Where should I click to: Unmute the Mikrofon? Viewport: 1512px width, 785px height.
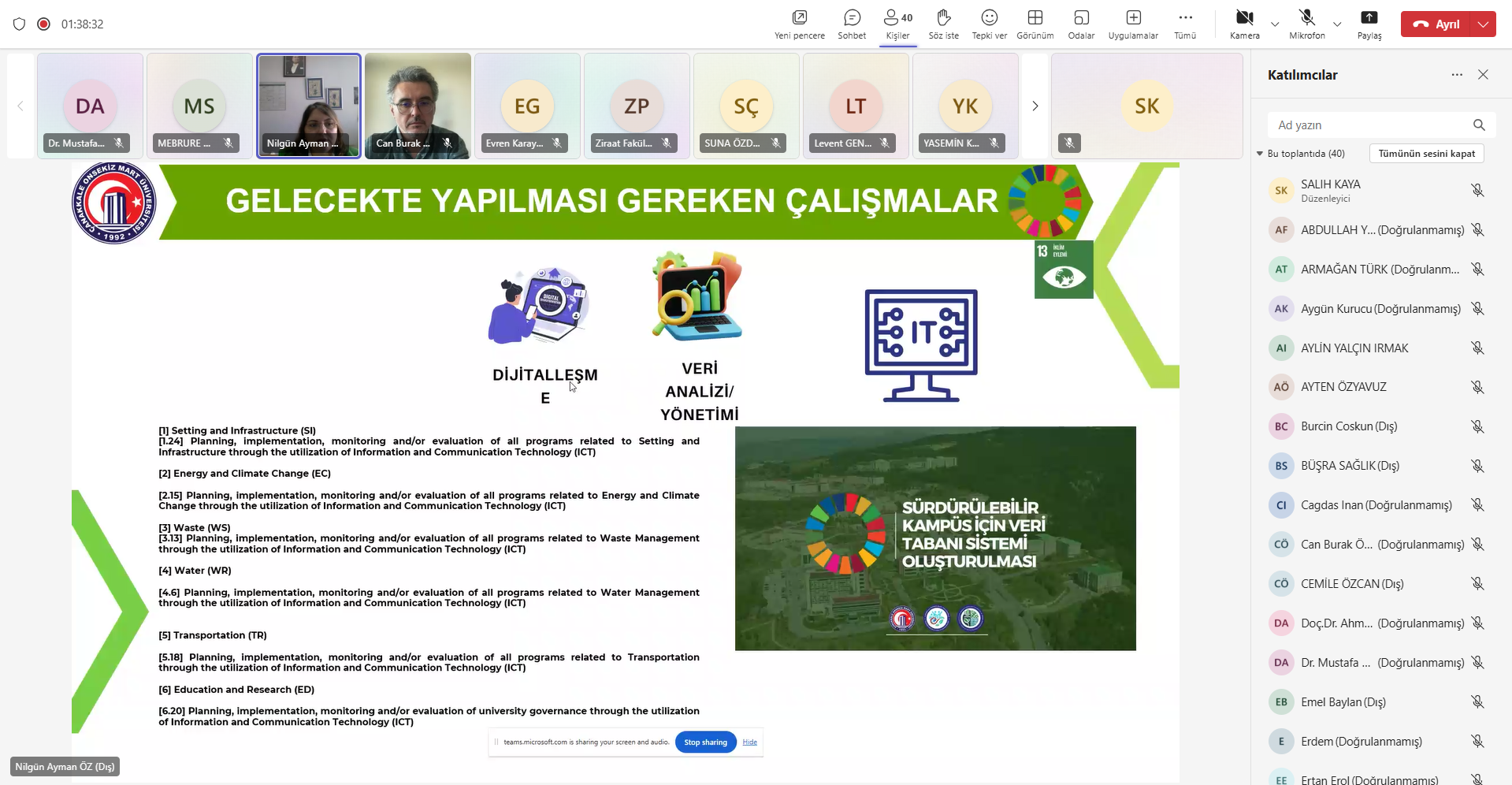tap(1306, 24)
